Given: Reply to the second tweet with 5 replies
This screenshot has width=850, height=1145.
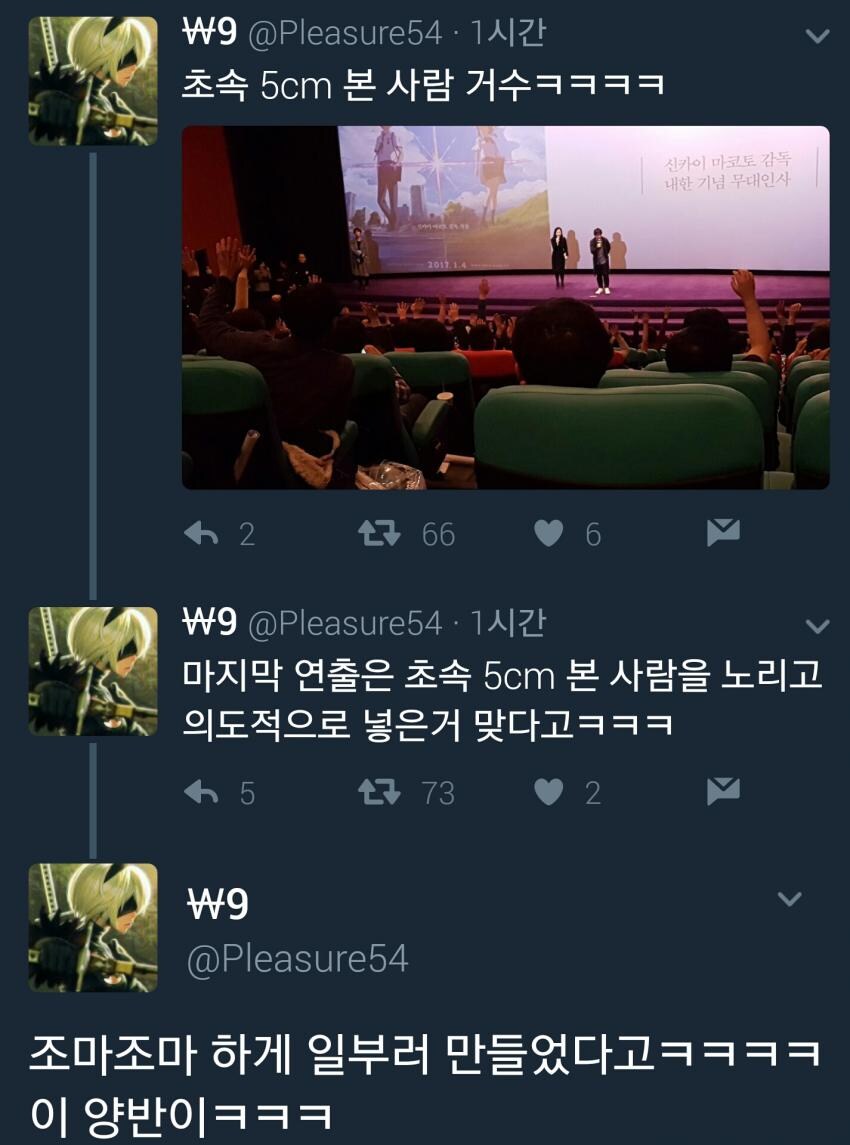Looking at the screenshot, I should click(x=202, y=792).
